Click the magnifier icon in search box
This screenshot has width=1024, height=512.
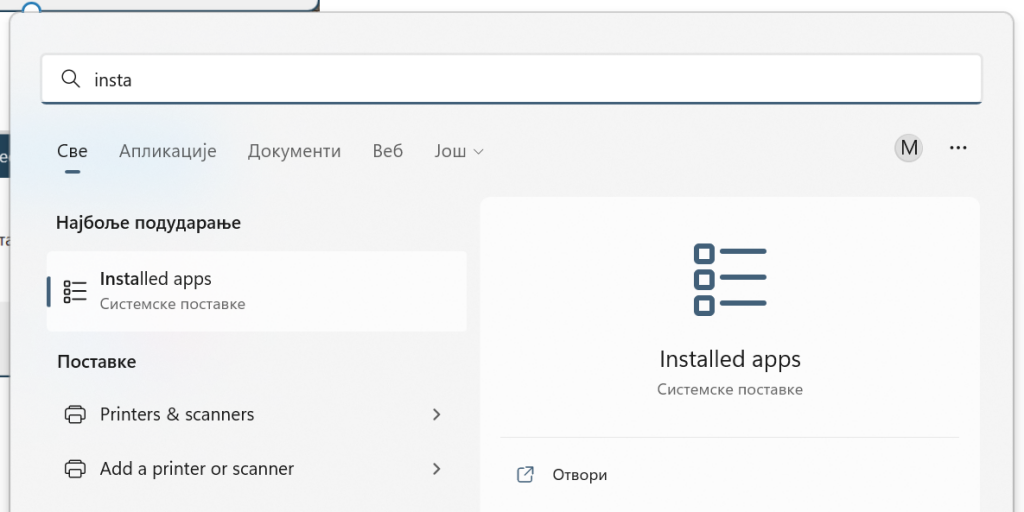coord(70,79)
